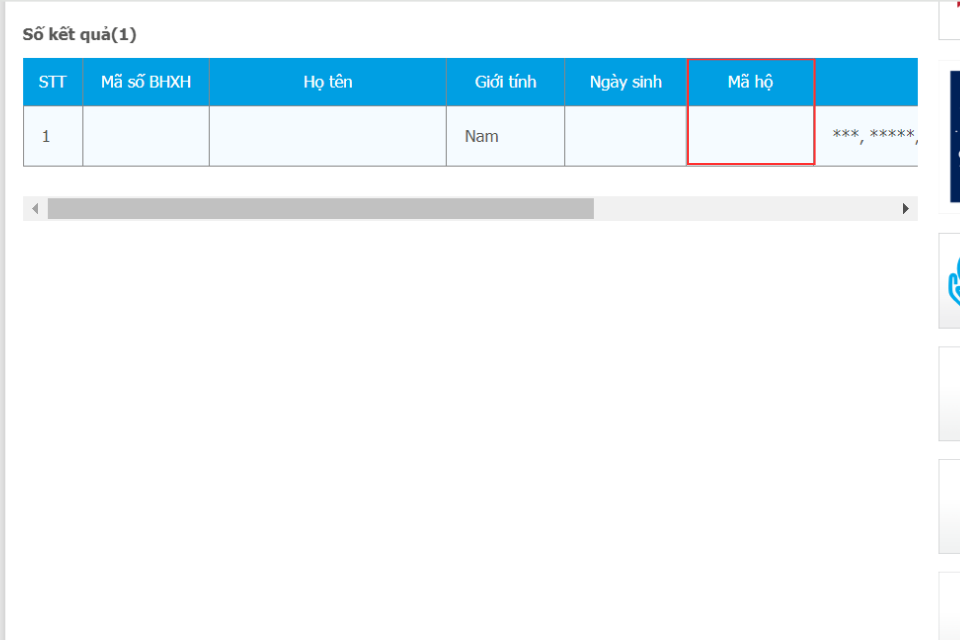
Task: Click the left arrow of horizontal scrollbar
Action: pos(35,209)
